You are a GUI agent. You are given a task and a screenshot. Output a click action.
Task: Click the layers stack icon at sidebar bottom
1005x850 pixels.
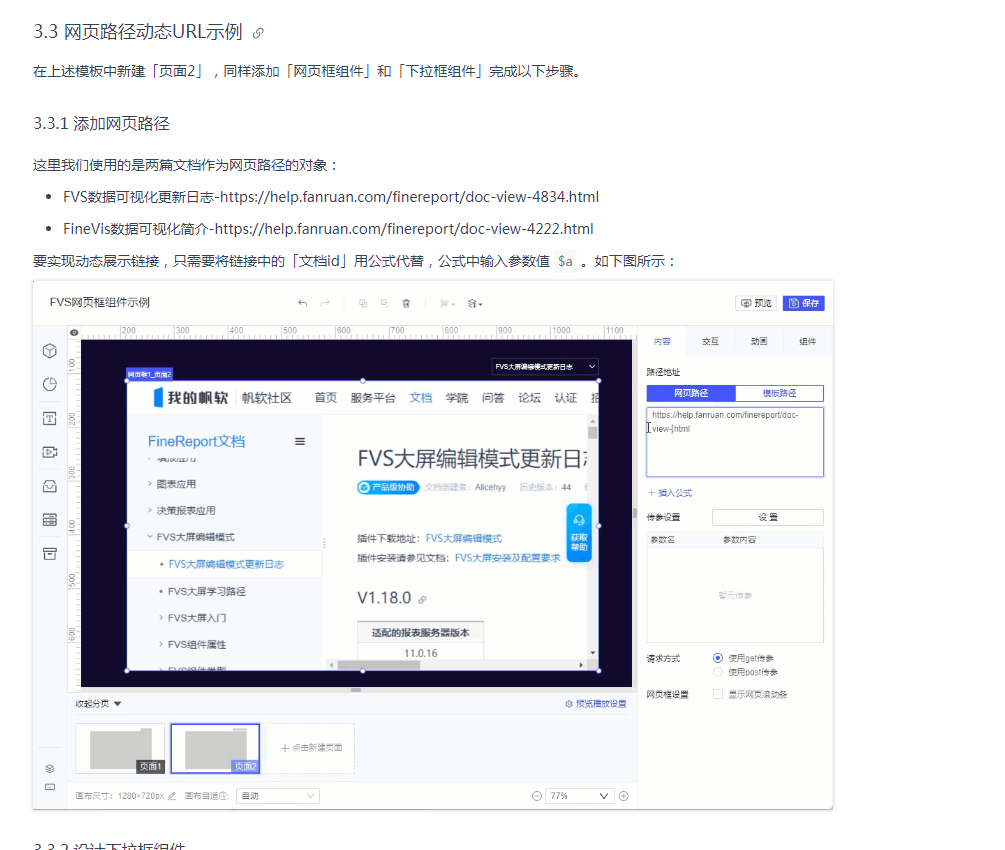[x=50, y=769]
